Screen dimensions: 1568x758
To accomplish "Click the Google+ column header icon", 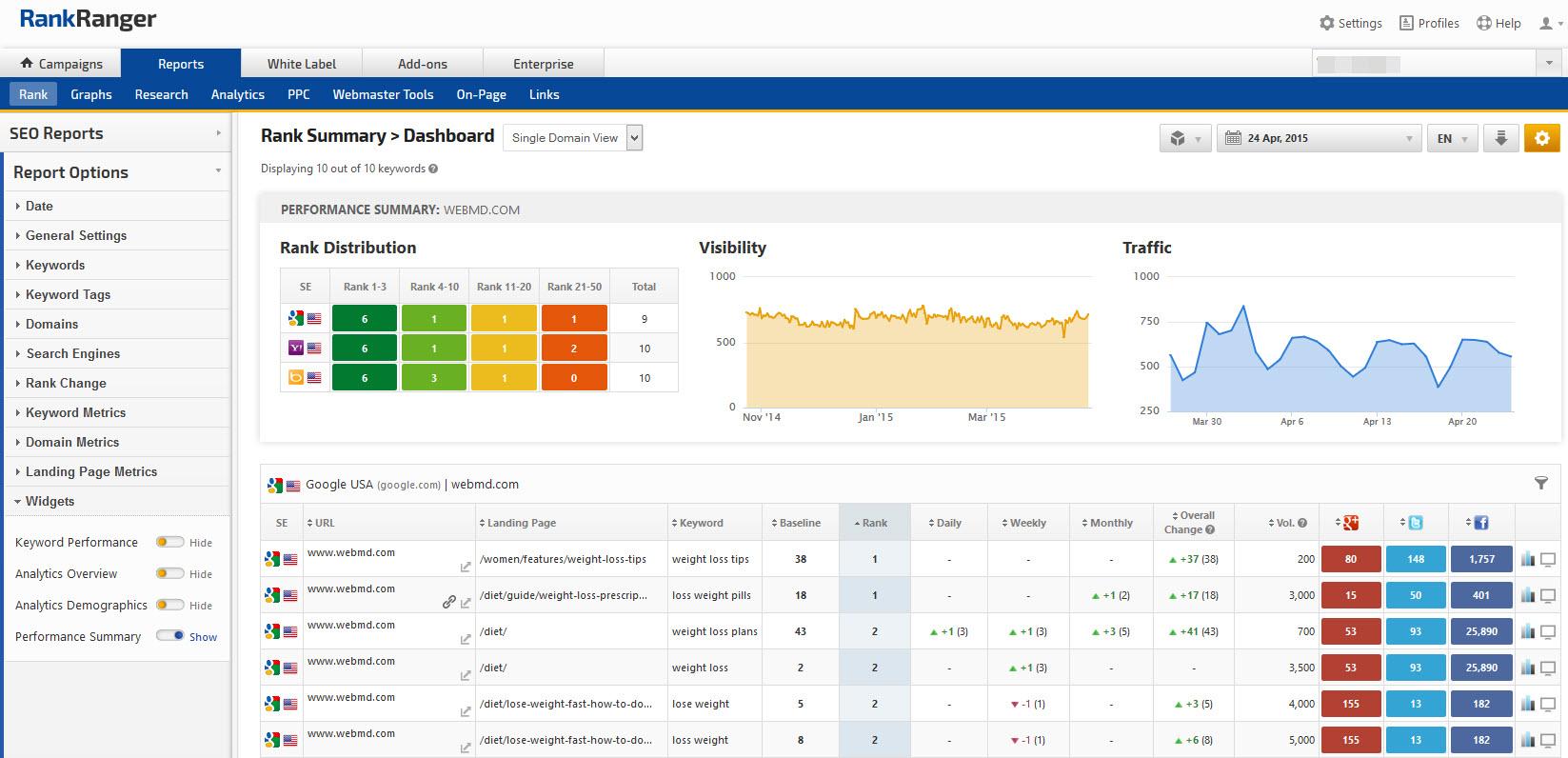I will coord(1351,523).
